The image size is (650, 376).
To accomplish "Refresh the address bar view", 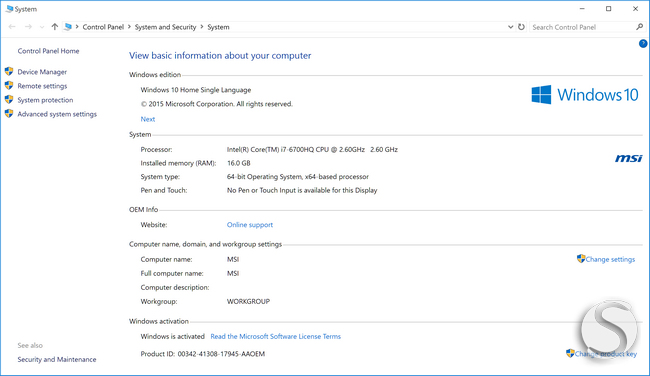I will coord(521,27).
